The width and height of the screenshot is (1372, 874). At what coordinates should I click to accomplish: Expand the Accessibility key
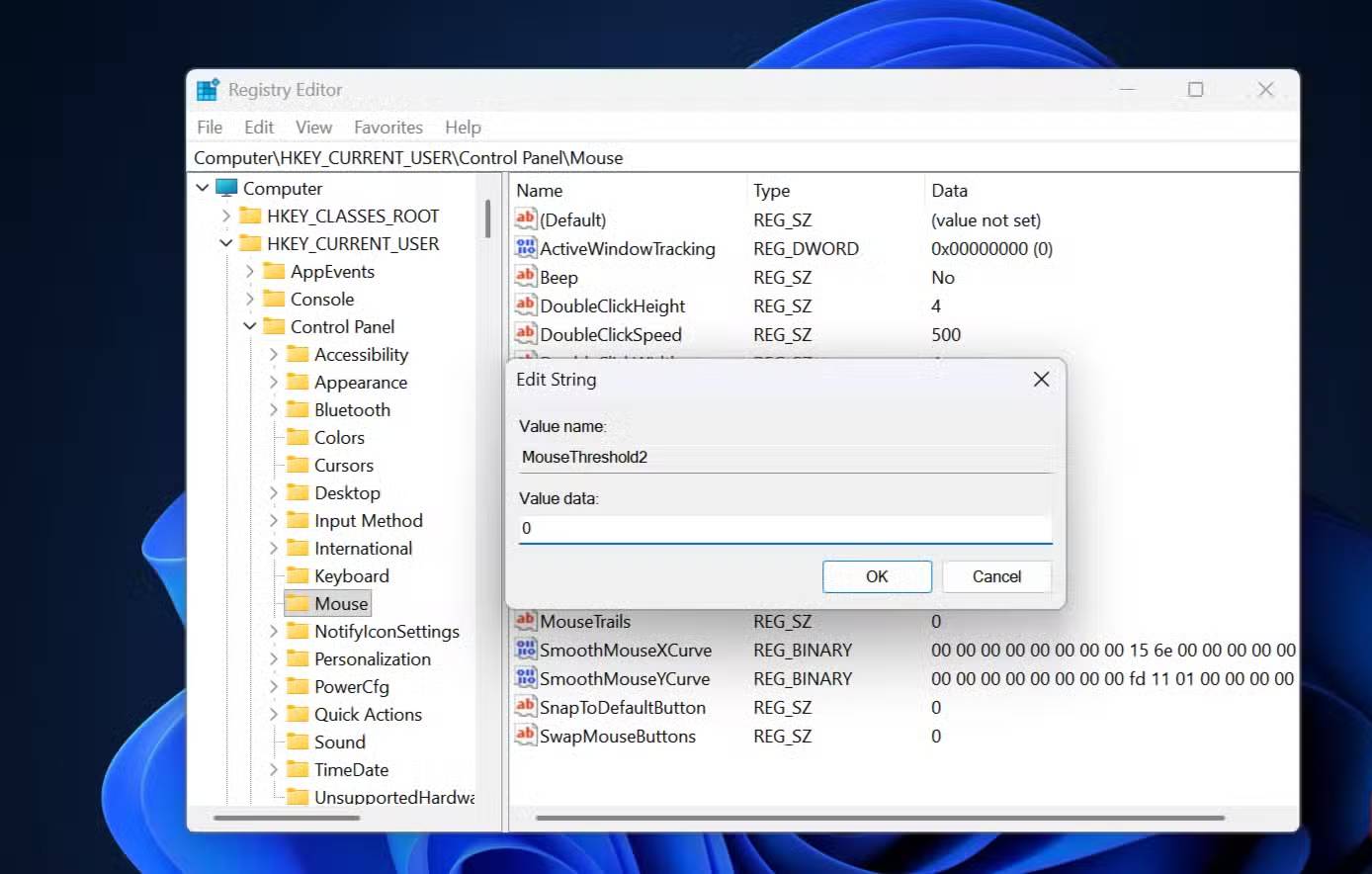pyautogui.click(x=274, y=354)
